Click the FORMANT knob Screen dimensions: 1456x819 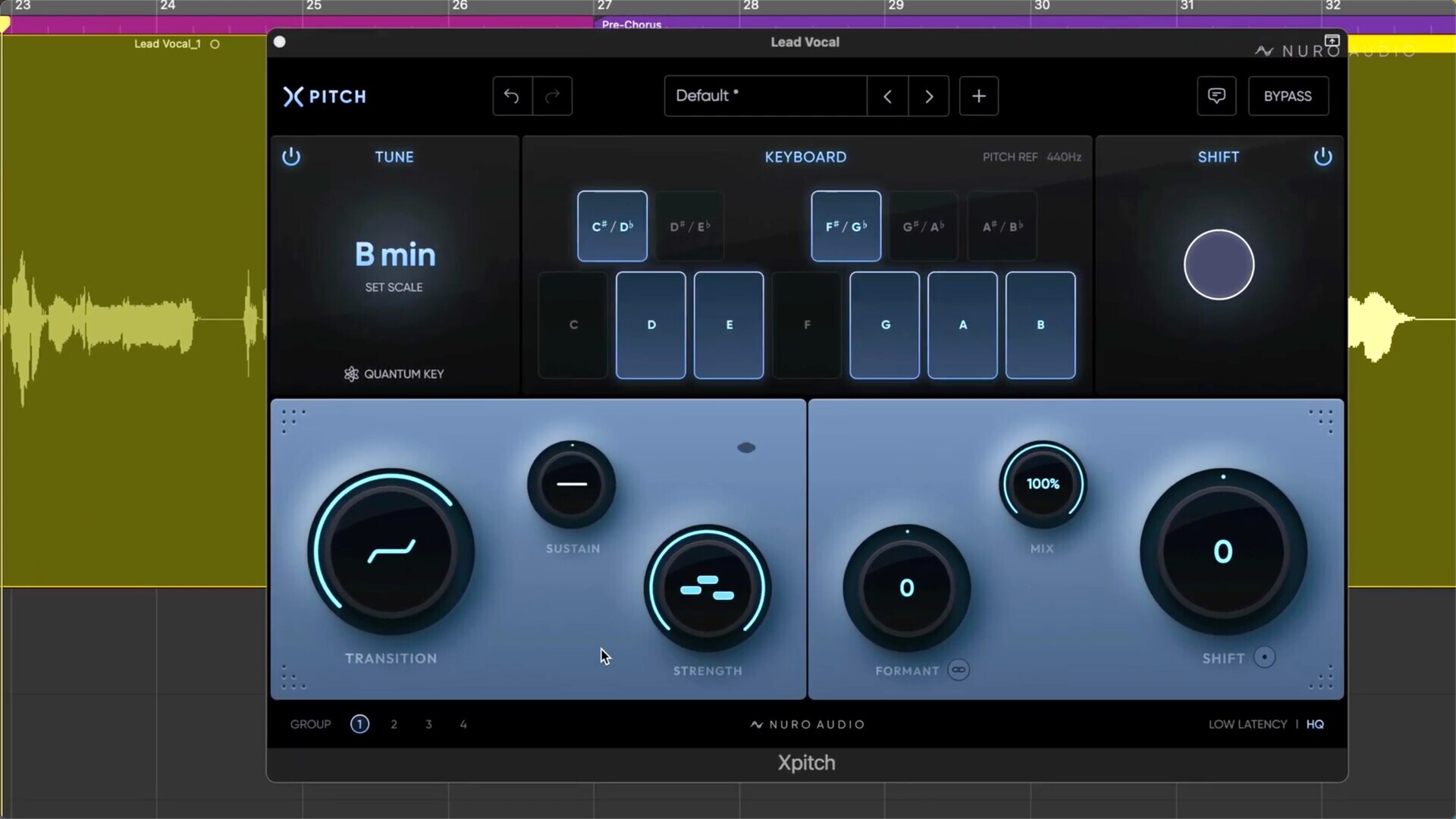(x=907, y=588)
